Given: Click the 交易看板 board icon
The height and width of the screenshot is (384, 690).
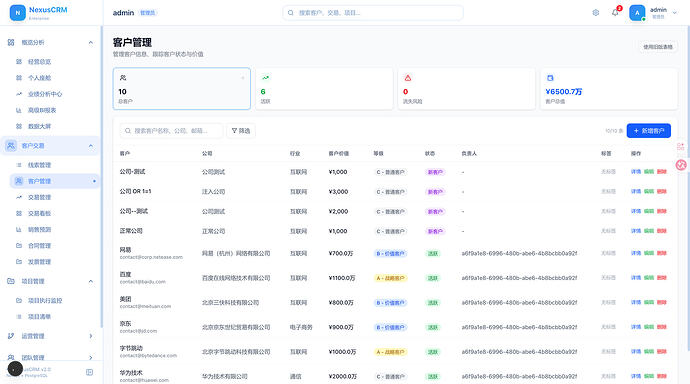Looking at the screenshot, I should 19,213.
